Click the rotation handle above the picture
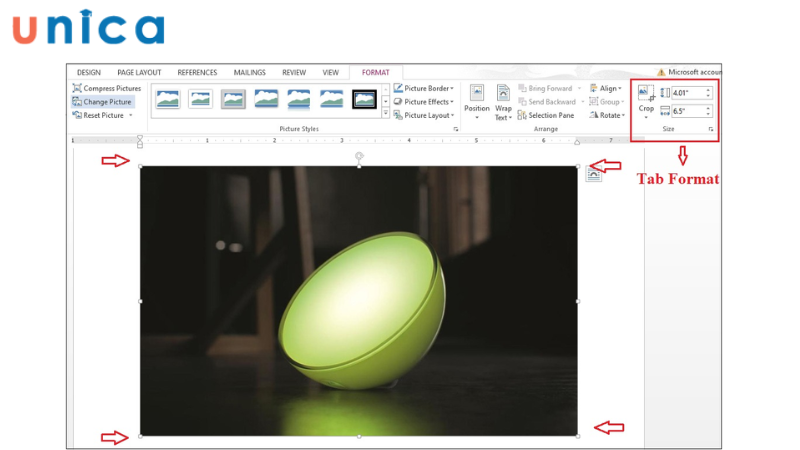The height and width of the screenshot is (450, 800). [x=359, y=156]
